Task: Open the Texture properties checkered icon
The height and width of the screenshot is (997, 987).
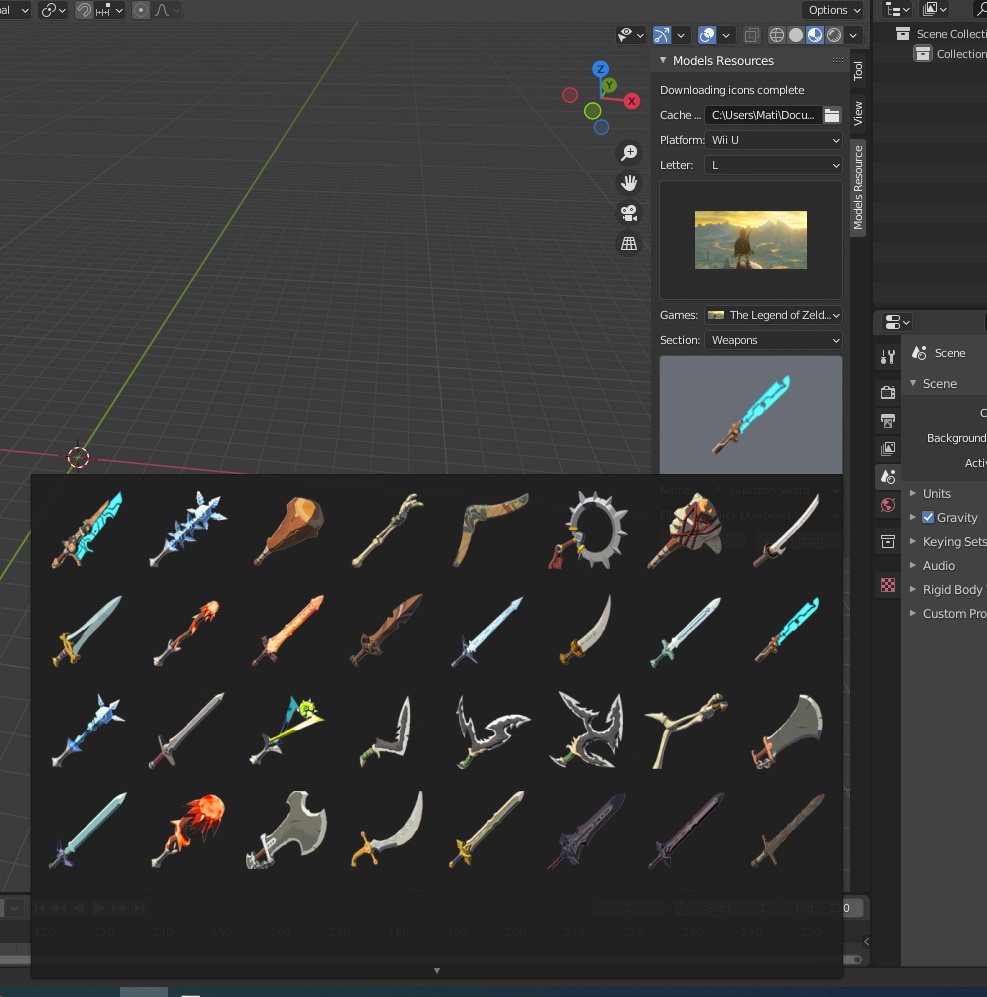Action: click(888, 585)
